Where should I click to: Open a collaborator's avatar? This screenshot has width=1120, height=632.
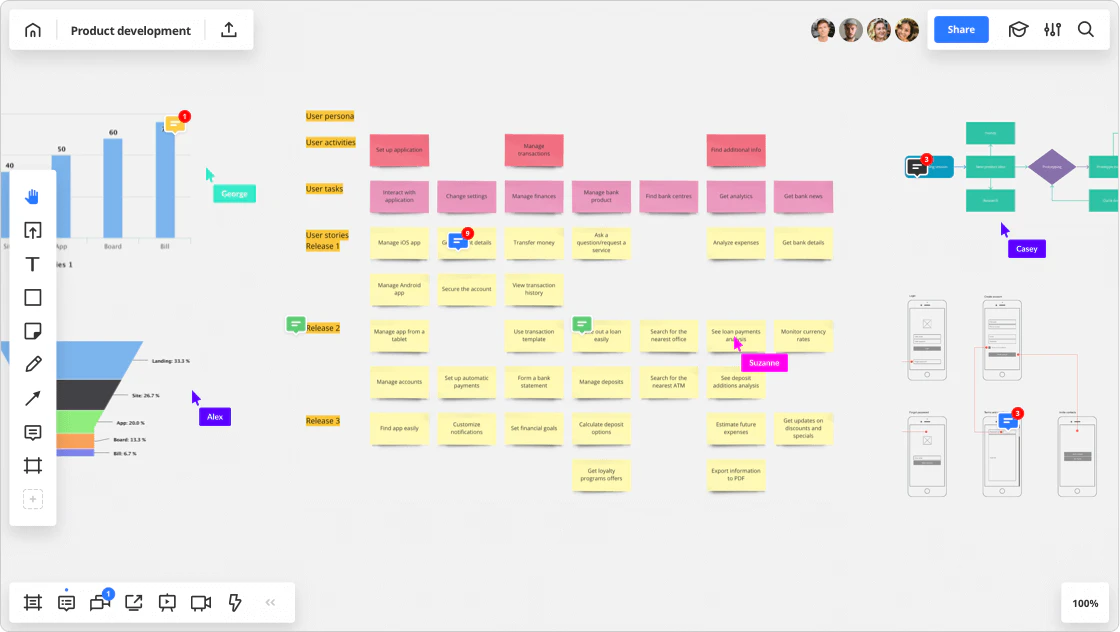[823, 30]
